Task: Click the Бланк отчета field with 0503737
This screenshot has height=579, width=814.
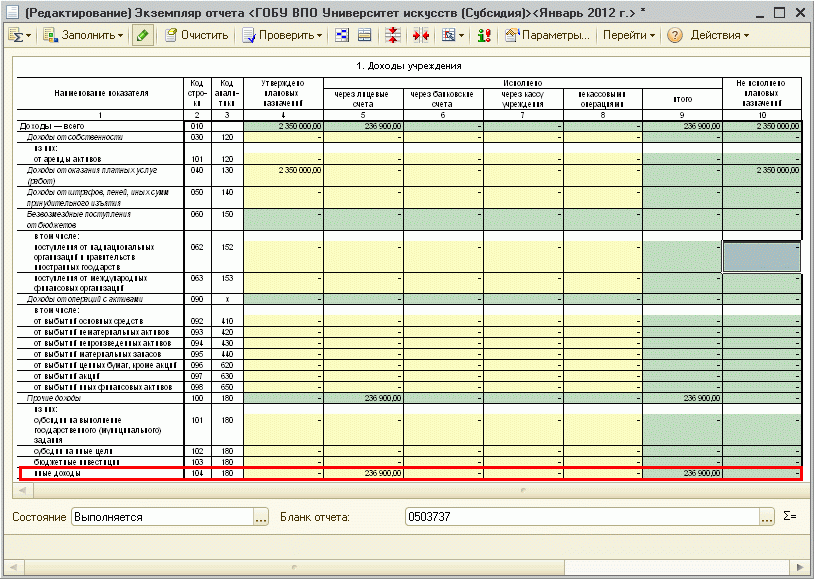Action: (580, 517)
